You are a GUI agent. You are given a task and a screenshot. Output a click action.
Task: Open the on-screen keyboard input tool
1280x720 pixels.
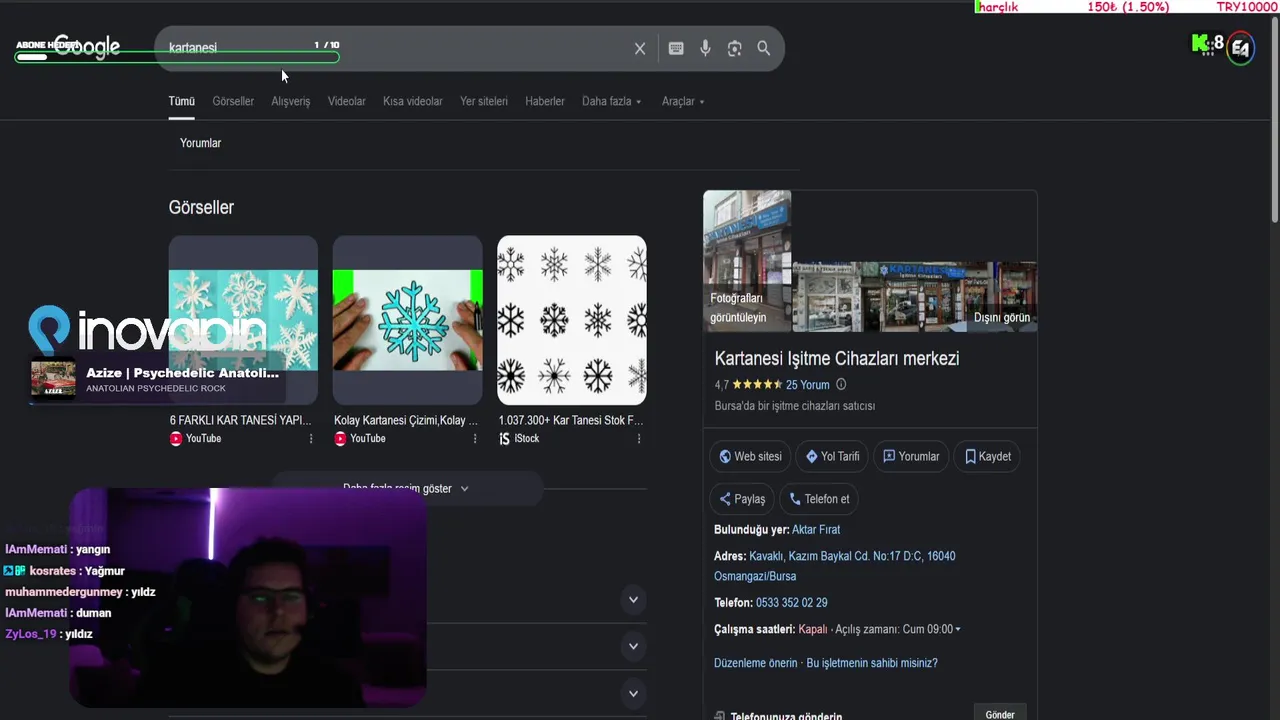coord(676,48)
